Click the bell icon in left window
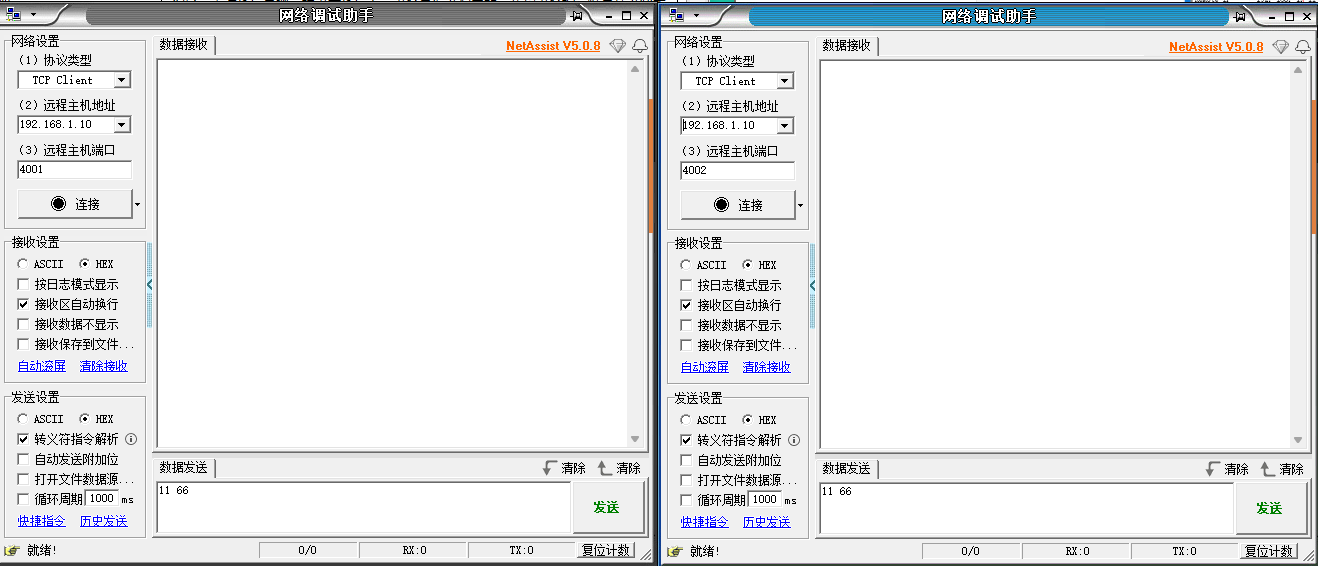The width and height of the screenshot is (1318, 566). click(x=640, y=46)
